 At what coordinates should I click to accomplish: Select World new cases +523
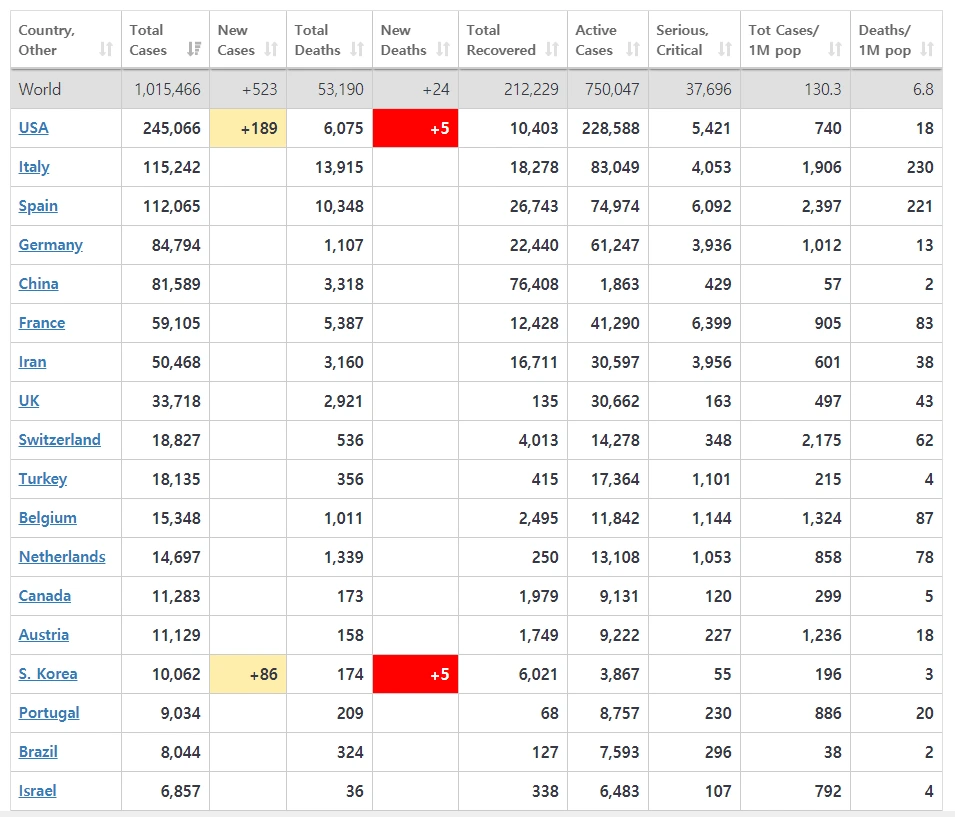[259, 89]
